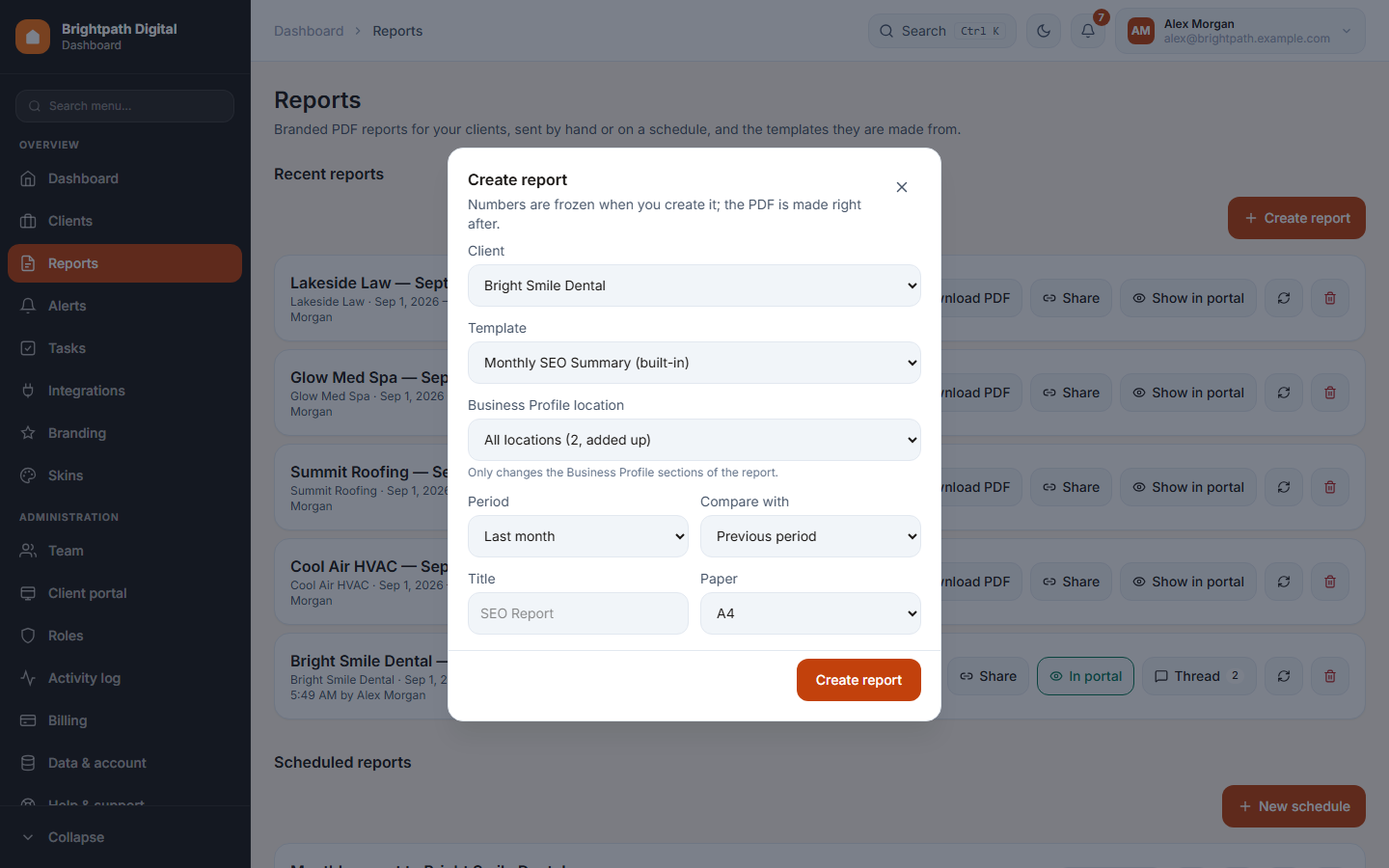Open the Compare with dropdown
This screenshot has width=1389, height=868.
click(x=810, y=536)
